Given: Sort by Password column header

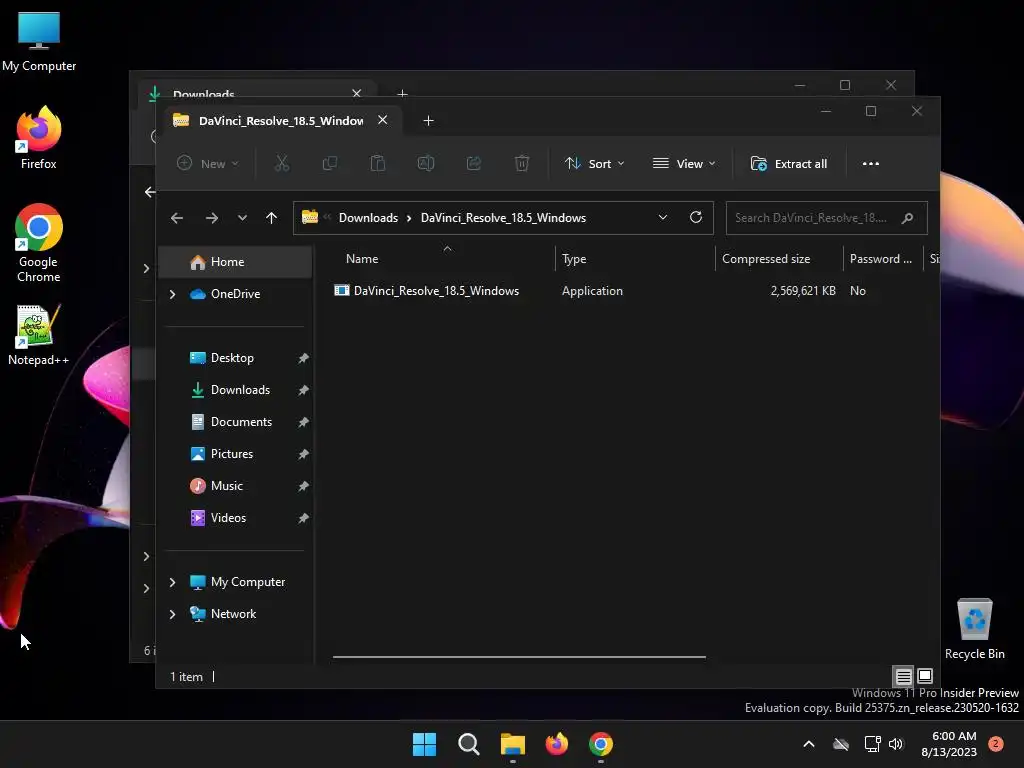Looking at the screenshot, I should (882, 259).
